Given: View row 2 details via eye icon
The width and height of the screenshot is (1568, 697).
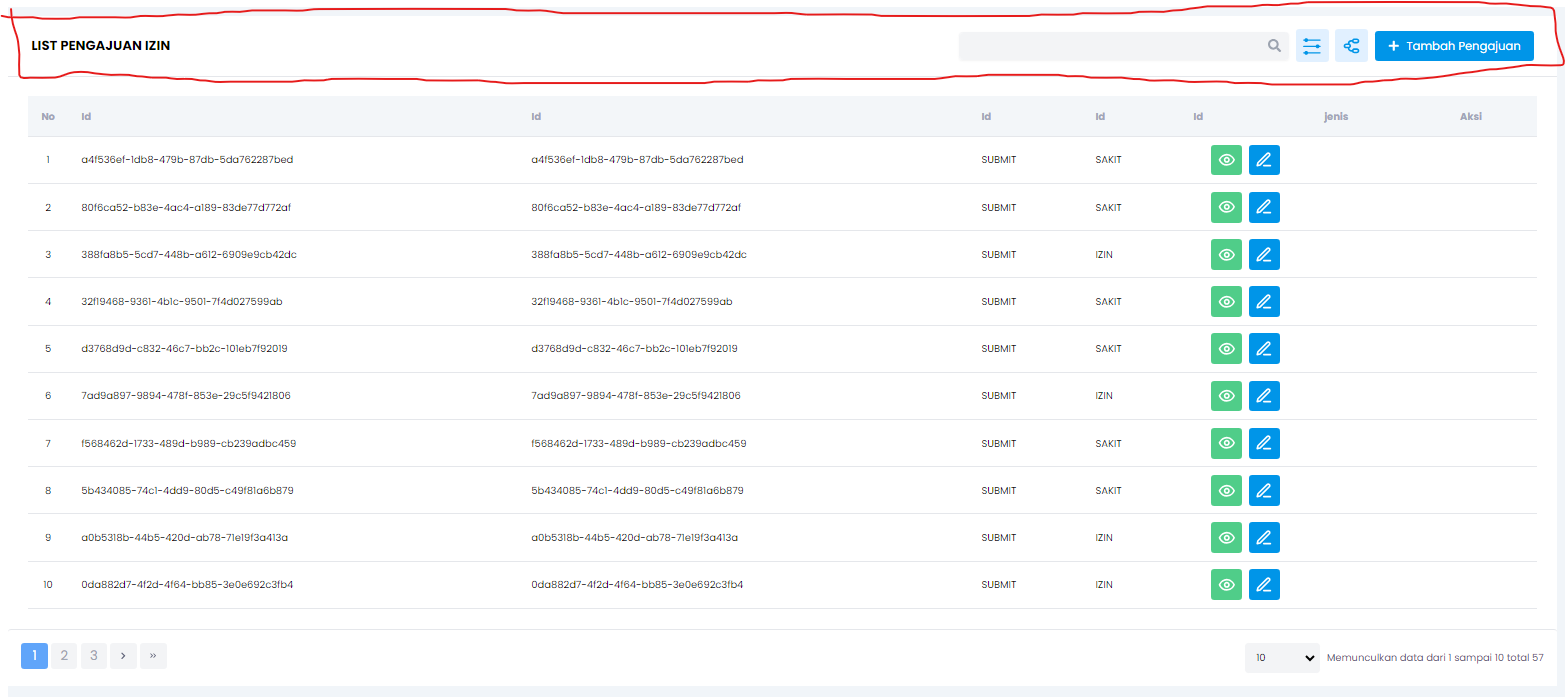Looking at the screenshot, I should (1226, 207).
